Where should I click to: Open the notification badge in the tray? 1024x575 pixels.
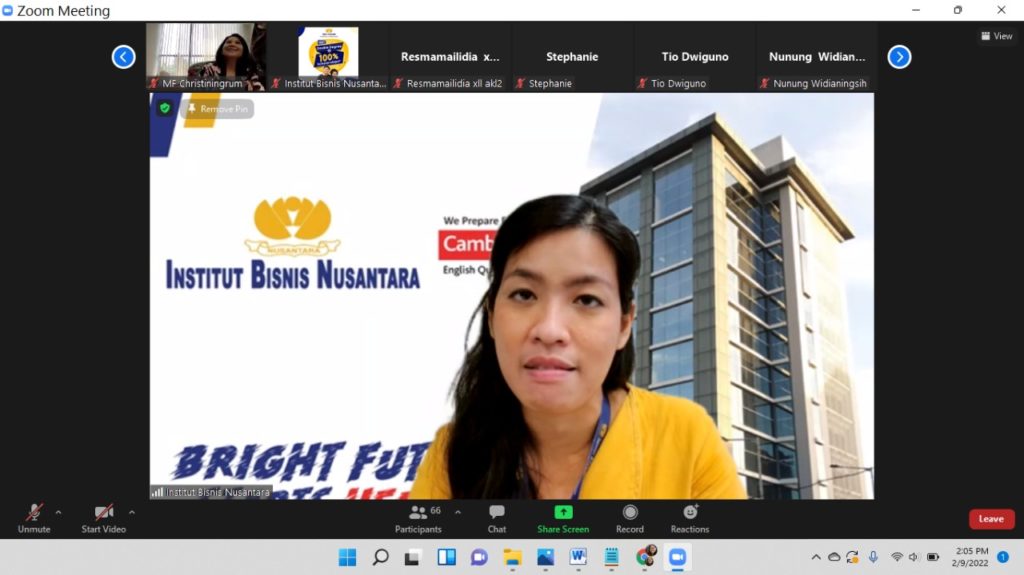1003,557
